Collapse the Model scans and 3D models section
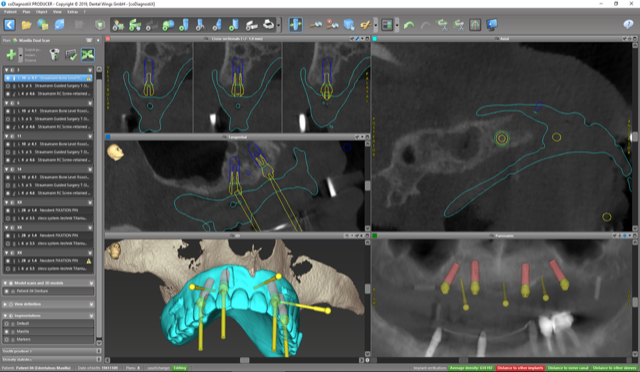Screen dimensions: 640x372 pyautogui.click(x=5, y=283)
